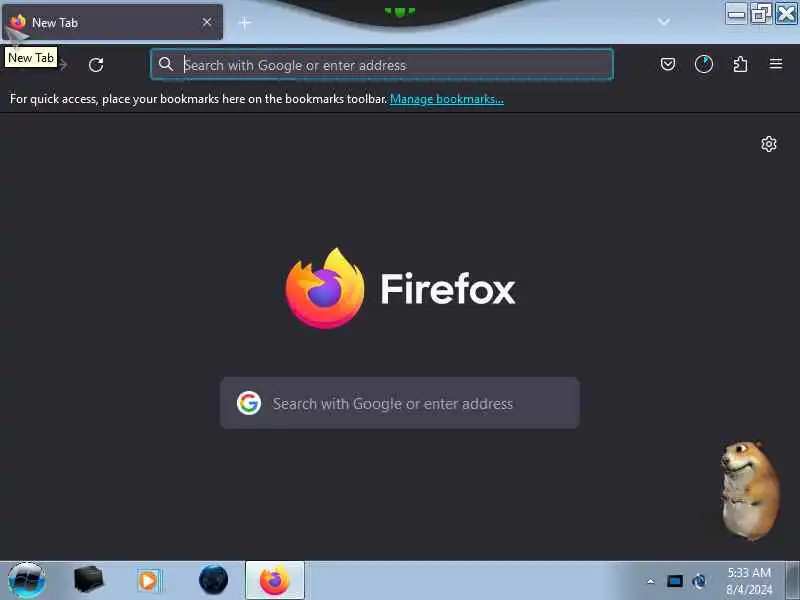
Task: Focus the center Google search box
Action: [x=400, y=403]
